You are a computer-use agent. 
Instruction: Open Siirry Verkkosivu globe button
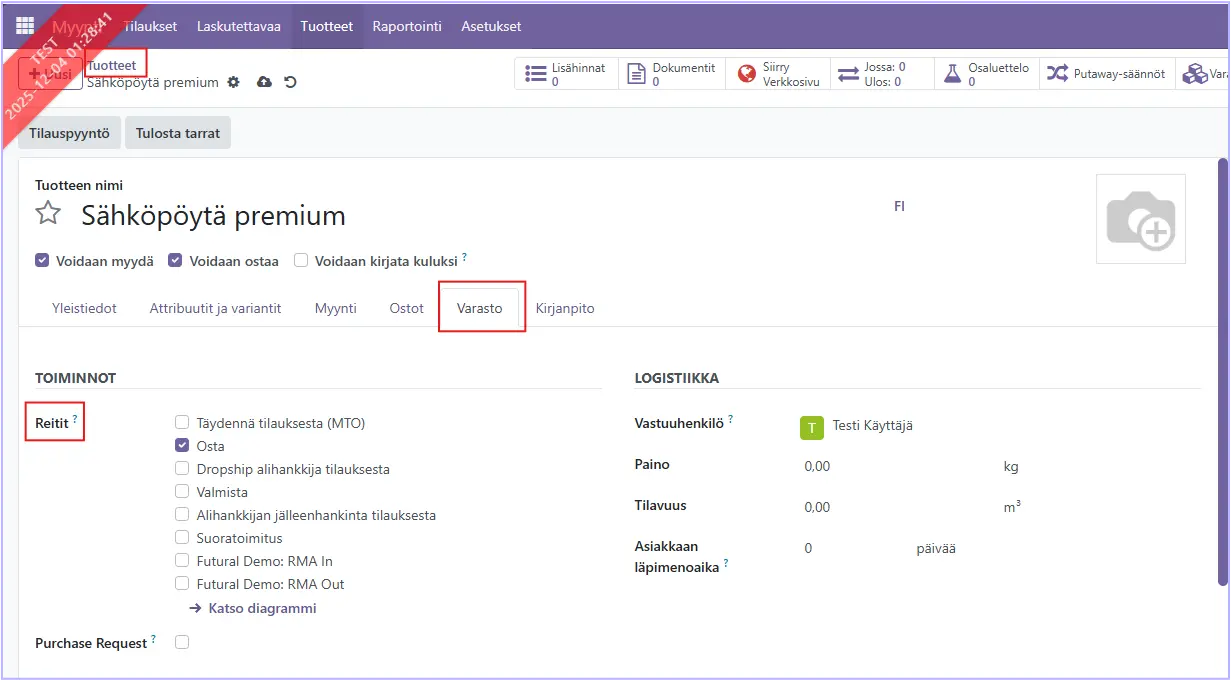coord(778,74)
